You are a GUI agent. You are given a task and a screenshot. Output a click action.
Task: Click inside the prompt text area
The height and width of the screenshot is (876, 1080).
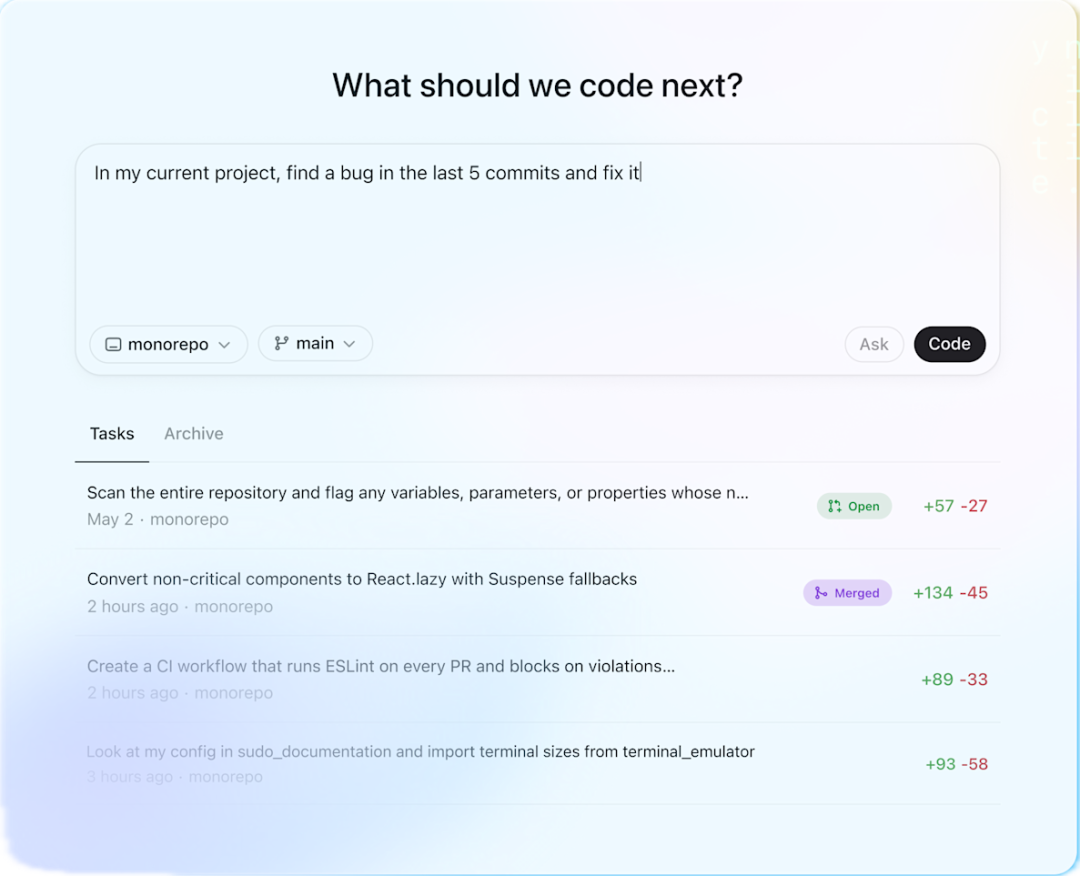537,234
